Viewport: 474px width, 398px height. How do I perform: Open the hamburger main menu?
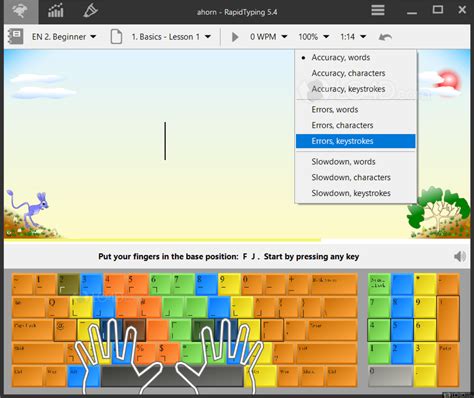[x=378, y=10]
